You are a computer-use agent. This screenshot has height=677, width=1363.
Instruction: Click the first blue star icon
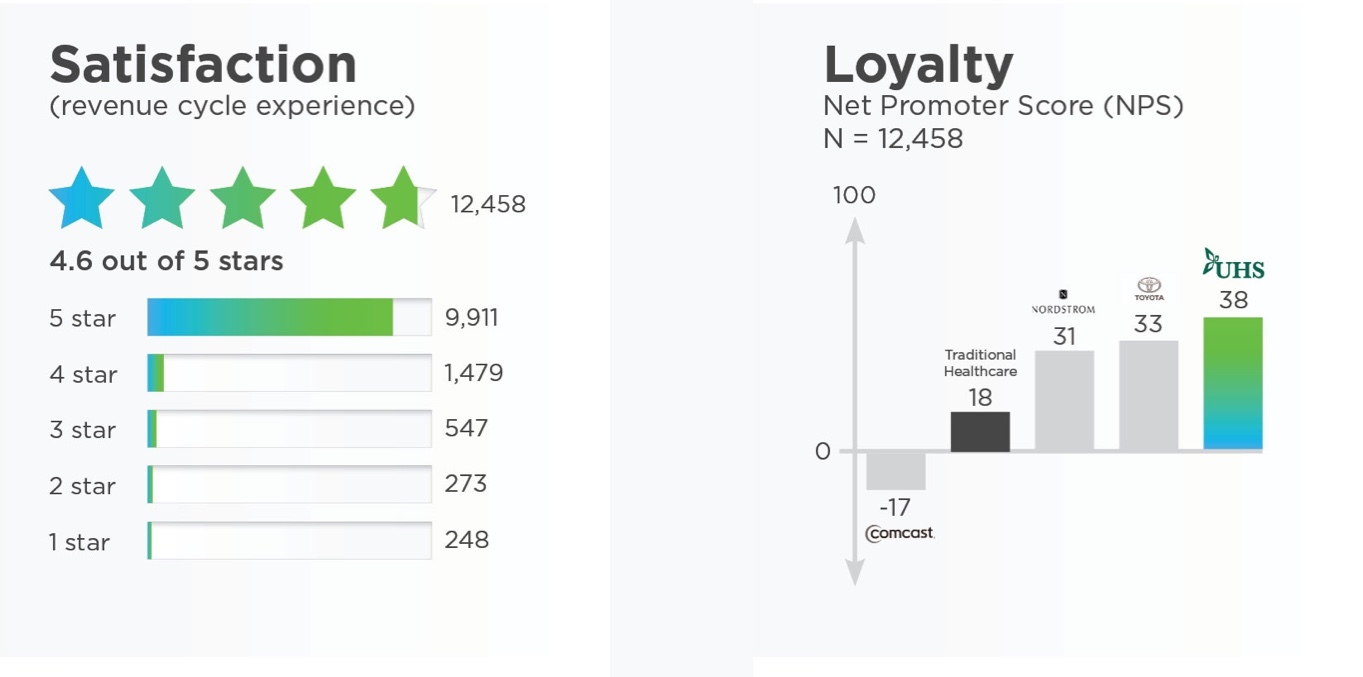point(82,199)
